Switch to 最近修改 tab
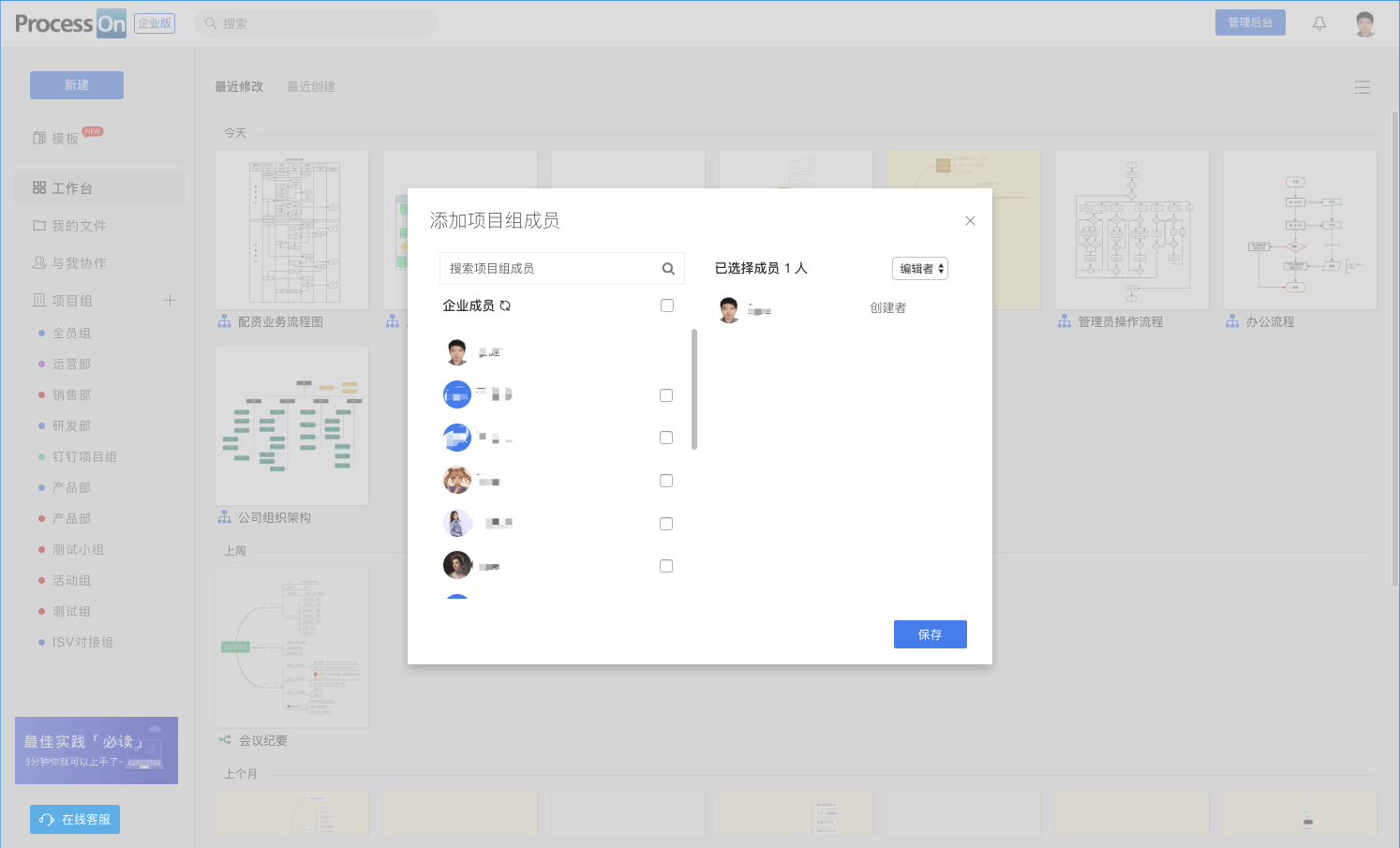 click(239, 86)
